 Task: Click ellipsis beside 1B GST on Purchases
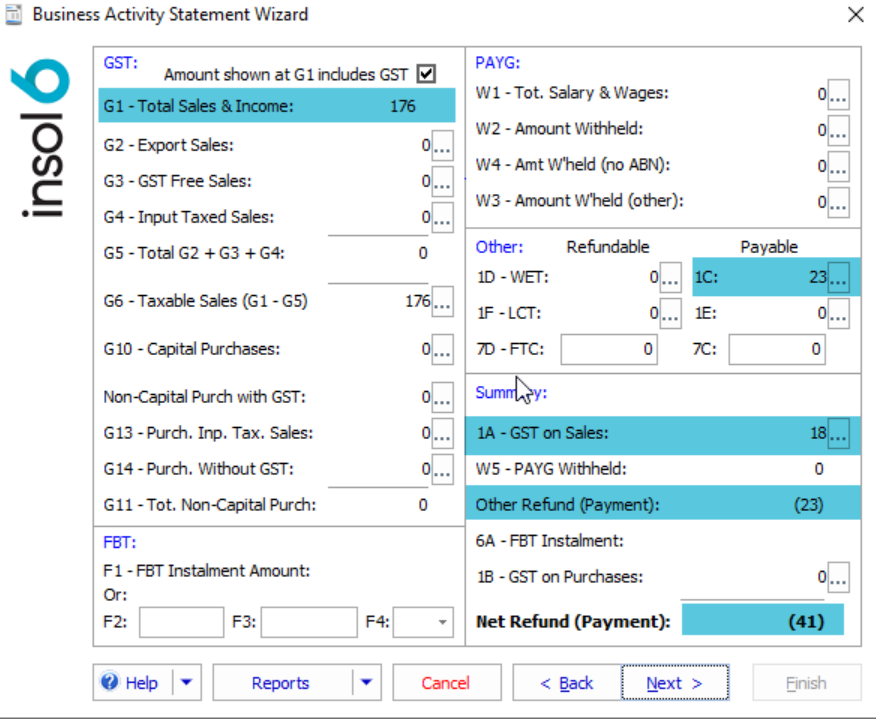click(x=838, y=577)
